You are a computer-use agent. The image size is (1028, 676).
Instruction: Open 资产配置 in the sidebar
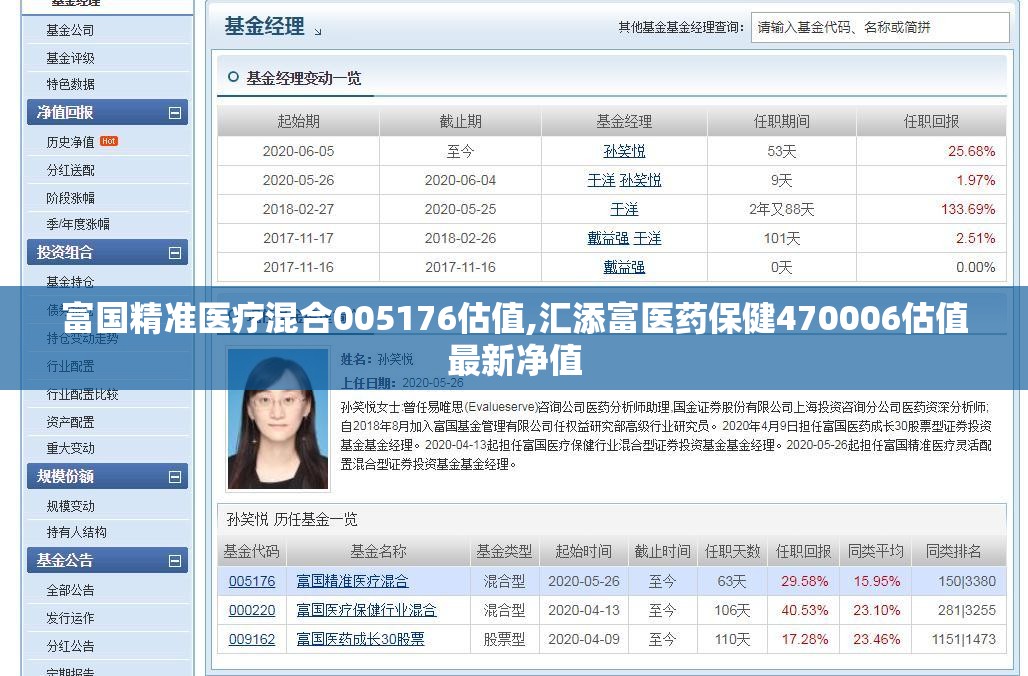pyautogui.click(x=70, y=422)
